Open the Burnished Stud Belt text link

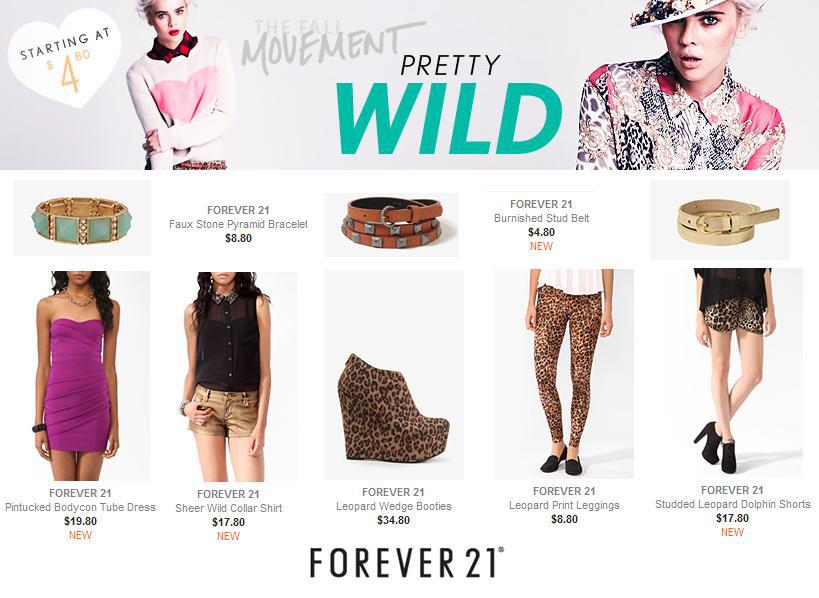coord(542,218)
